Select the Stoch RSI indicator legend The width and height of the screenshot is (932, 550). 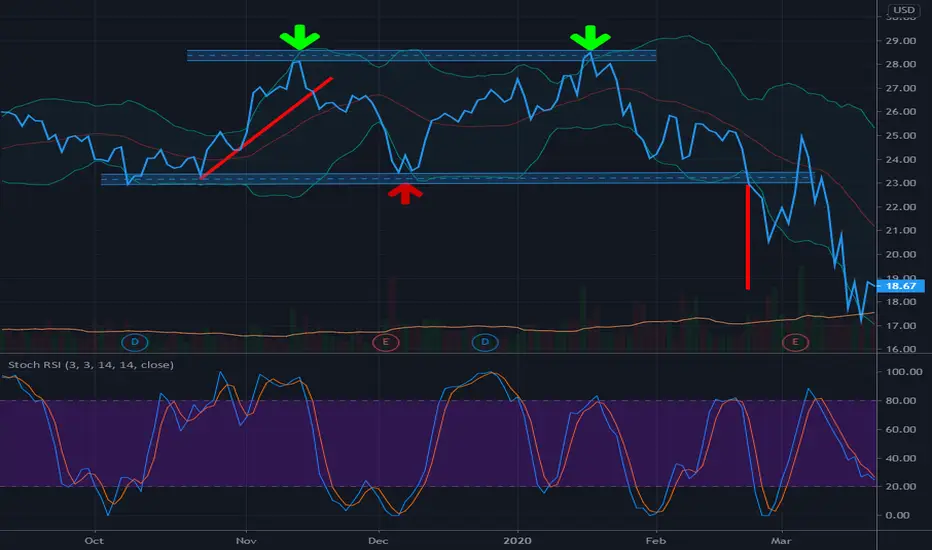91,364
